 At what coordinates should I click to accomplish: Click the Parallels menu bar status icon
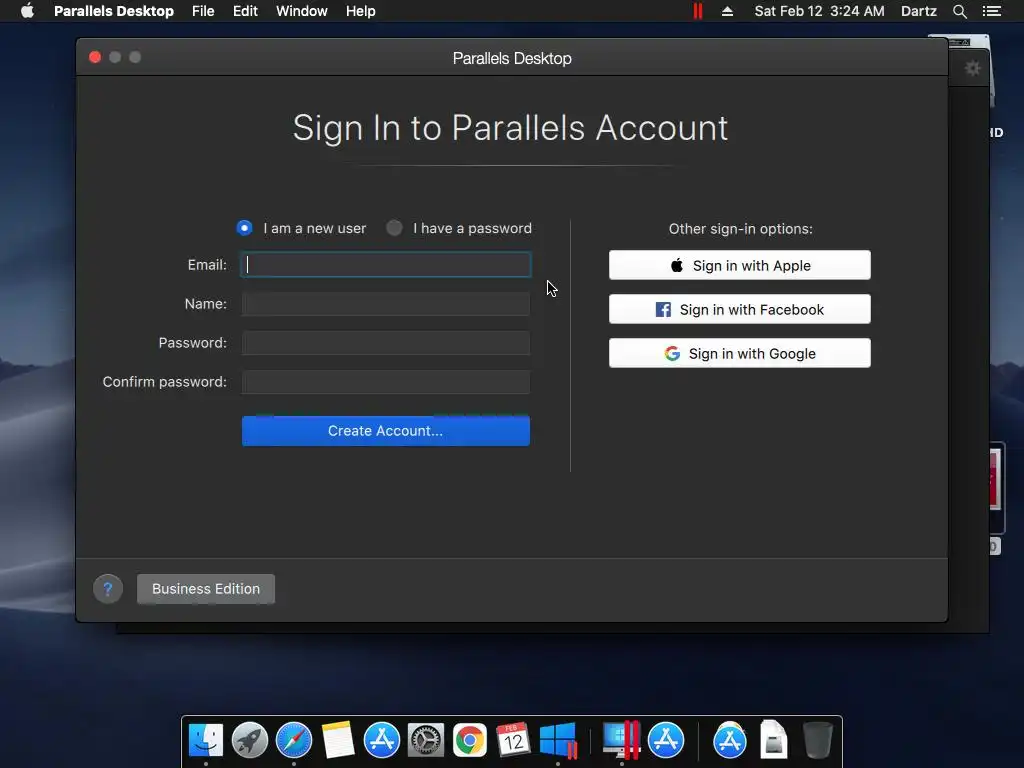pyautogui.click(x=697, y=11)
